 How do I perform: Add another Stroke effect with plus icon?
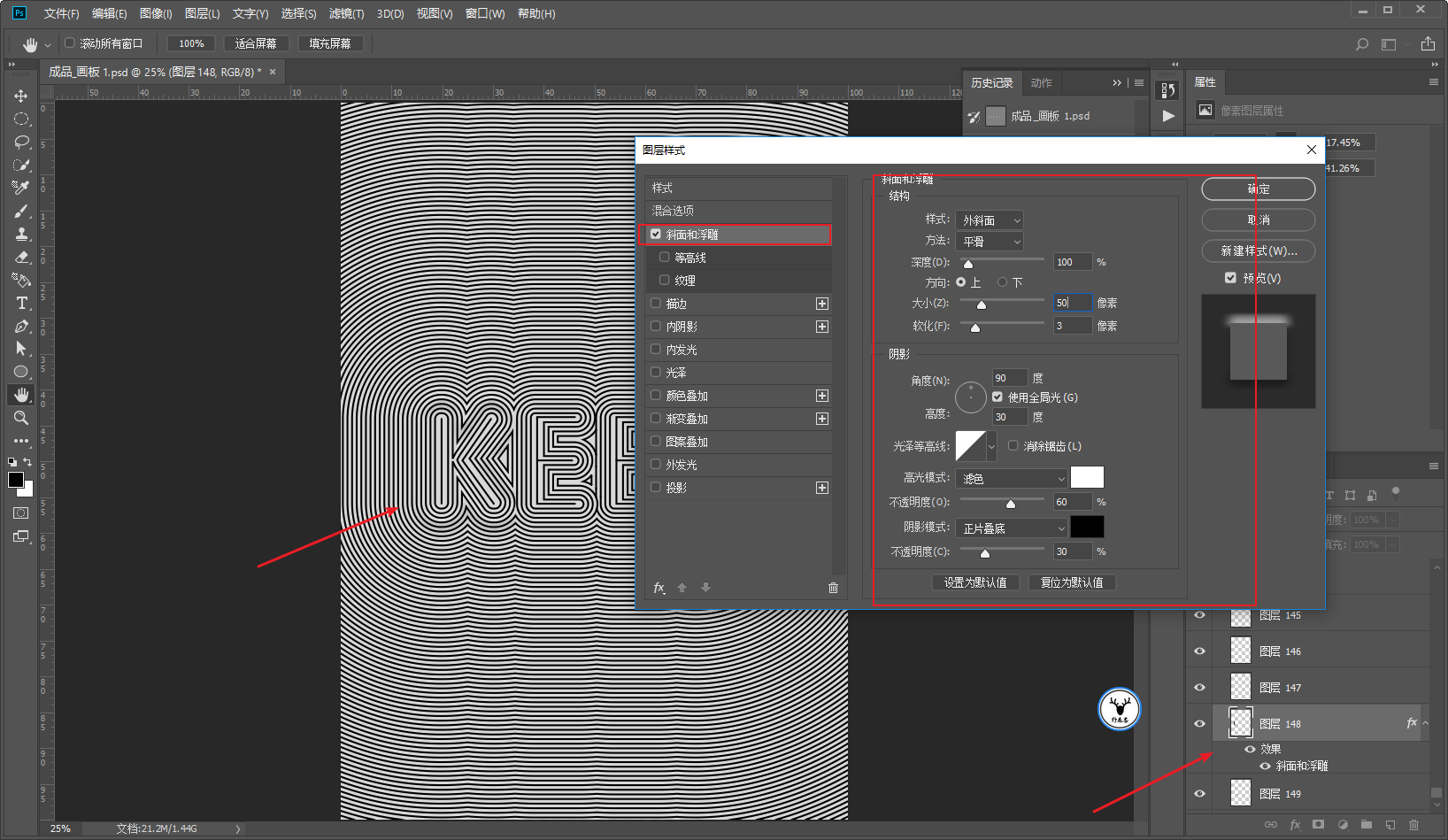click(x=822, y=304)
